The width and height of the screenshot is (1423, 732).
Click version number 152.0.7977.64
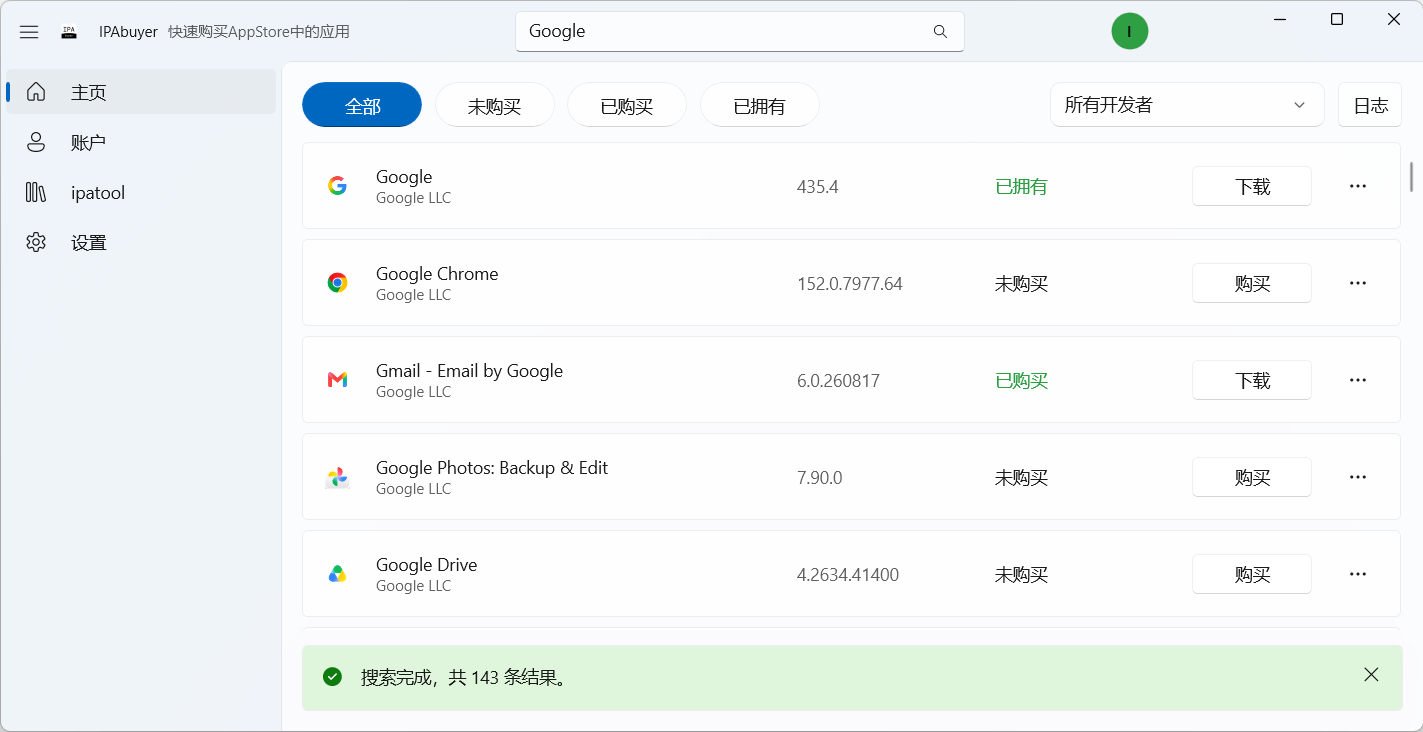pos(850,284)
